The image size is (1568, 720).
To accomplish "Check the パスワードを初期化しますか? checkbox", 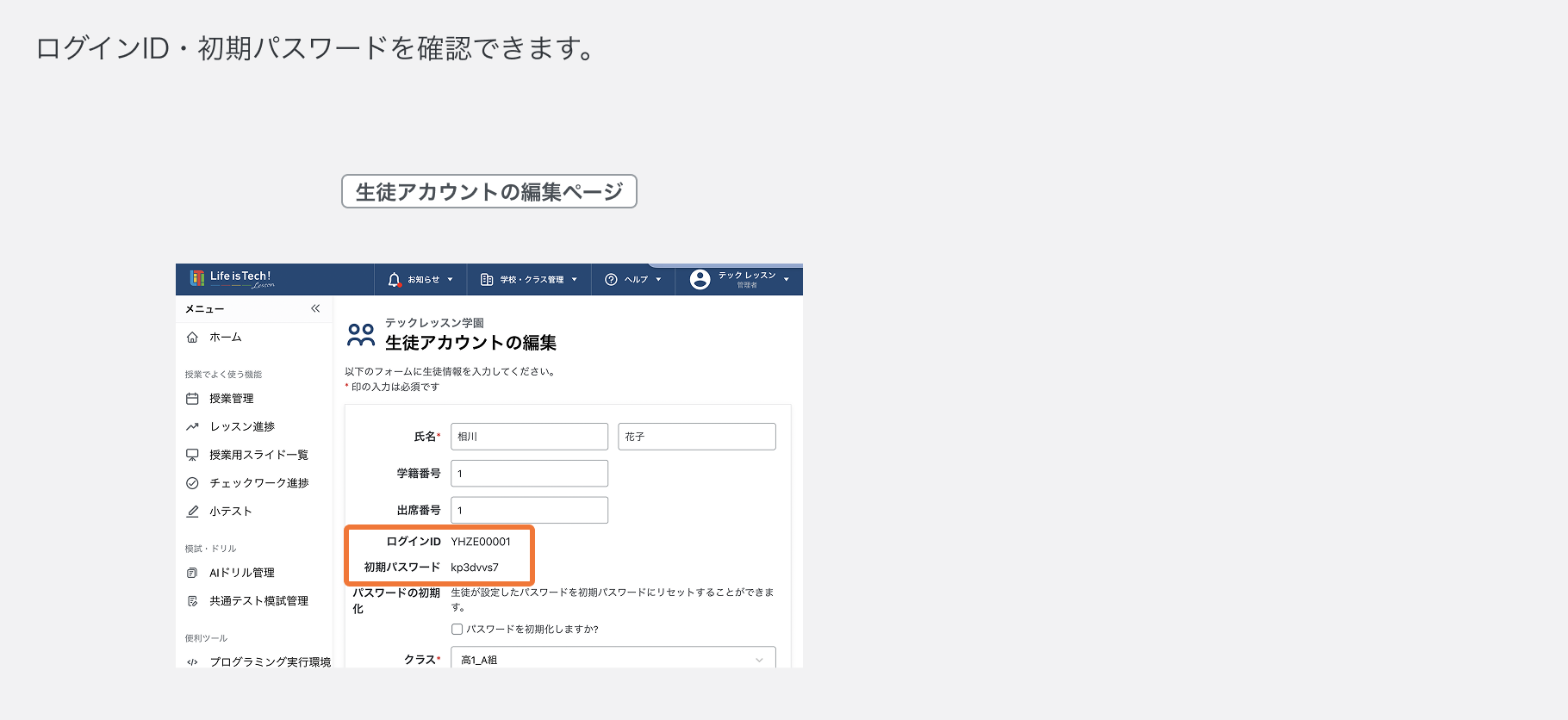I will pyautogui.click(x=457, y=630).
